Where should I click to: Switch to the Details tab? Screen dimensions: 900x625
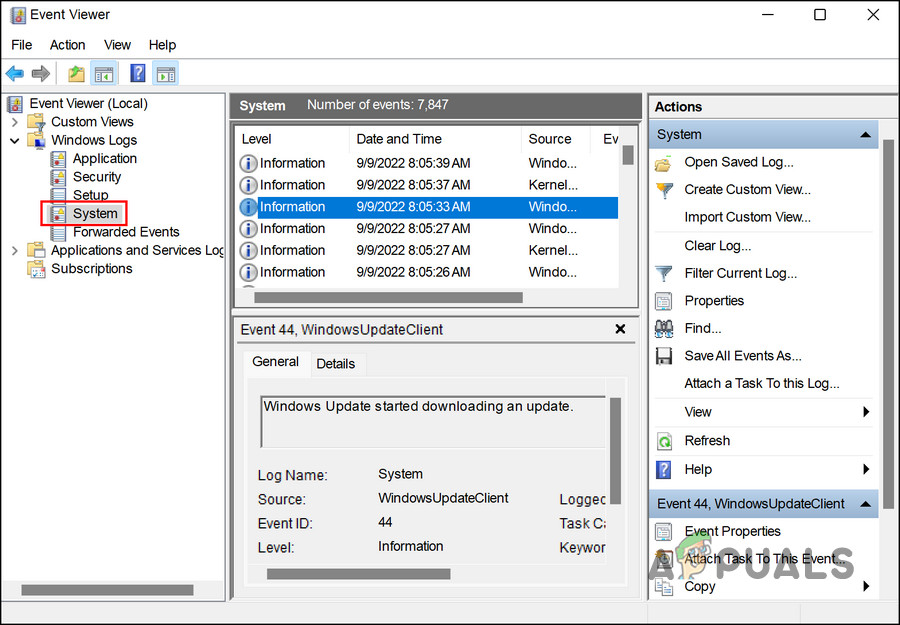336,364
